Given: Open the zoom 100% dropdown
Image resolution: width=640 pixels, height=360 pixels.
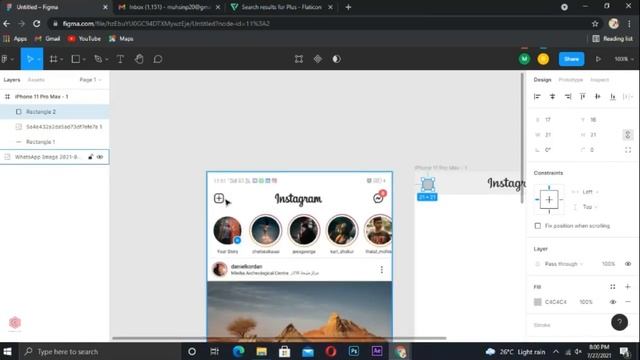Looking at the screenshot, I should [x=624, y=59].
